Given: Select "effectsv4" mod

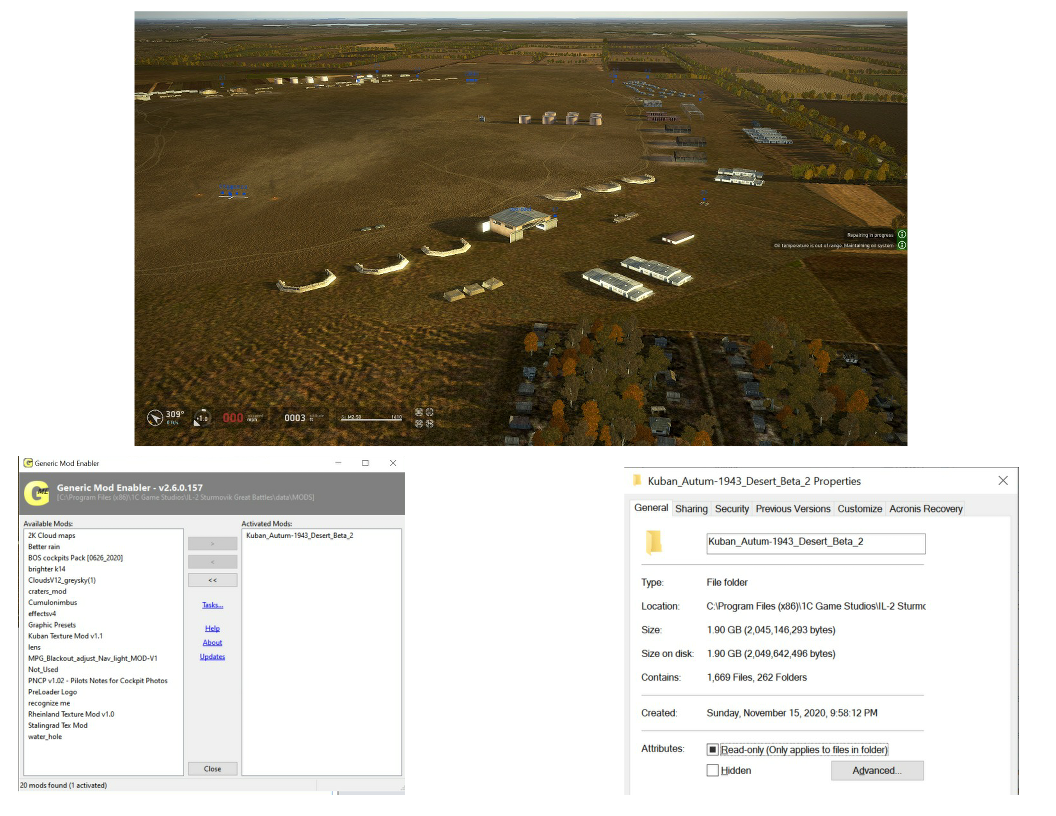Looking at the screenshot, I should (x=42, y=613).
